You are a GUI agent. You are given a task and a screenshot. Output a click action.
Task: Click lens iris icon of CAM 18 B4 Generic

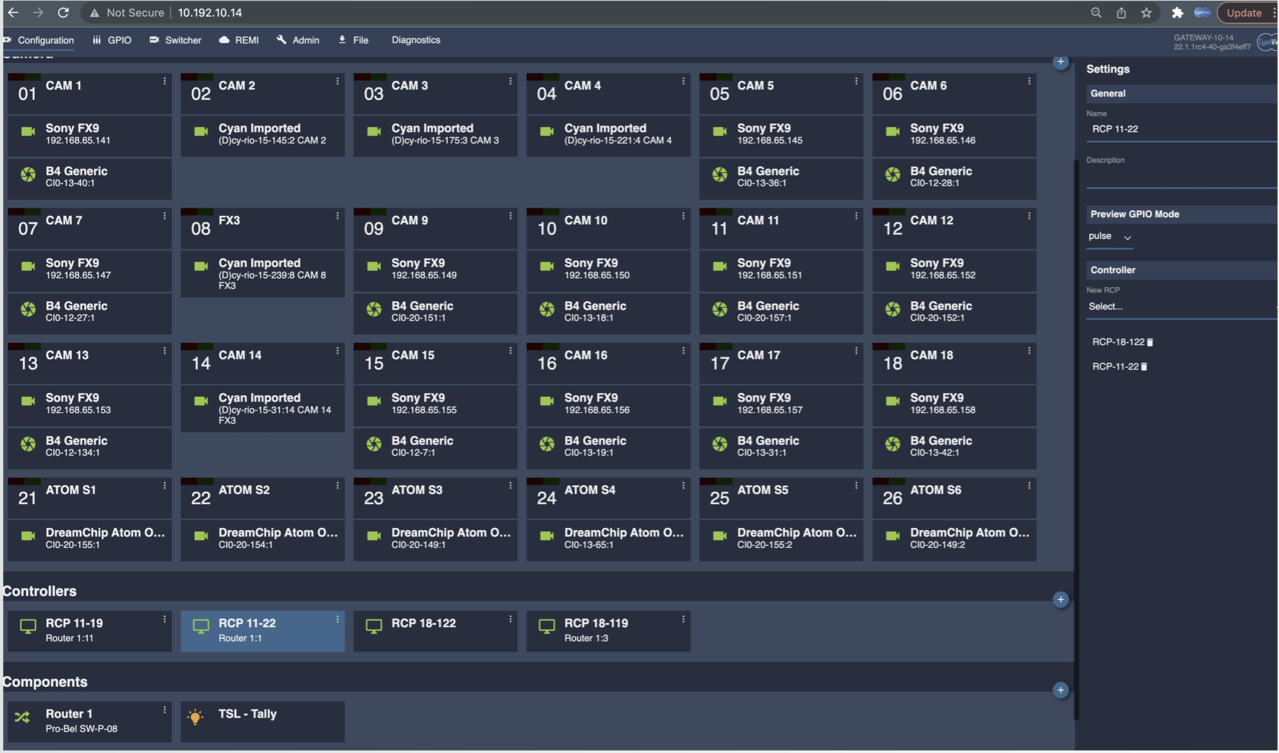893,444
